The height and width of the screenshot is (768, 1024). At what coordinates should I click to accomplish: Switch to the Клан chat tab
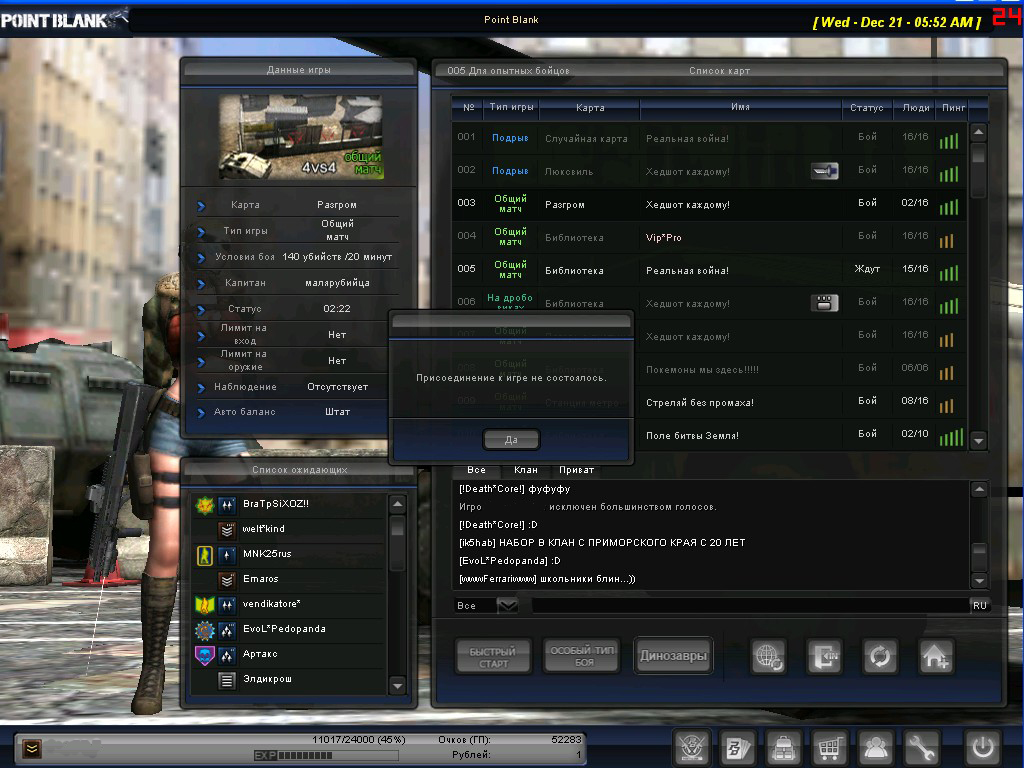click(526, 470)
